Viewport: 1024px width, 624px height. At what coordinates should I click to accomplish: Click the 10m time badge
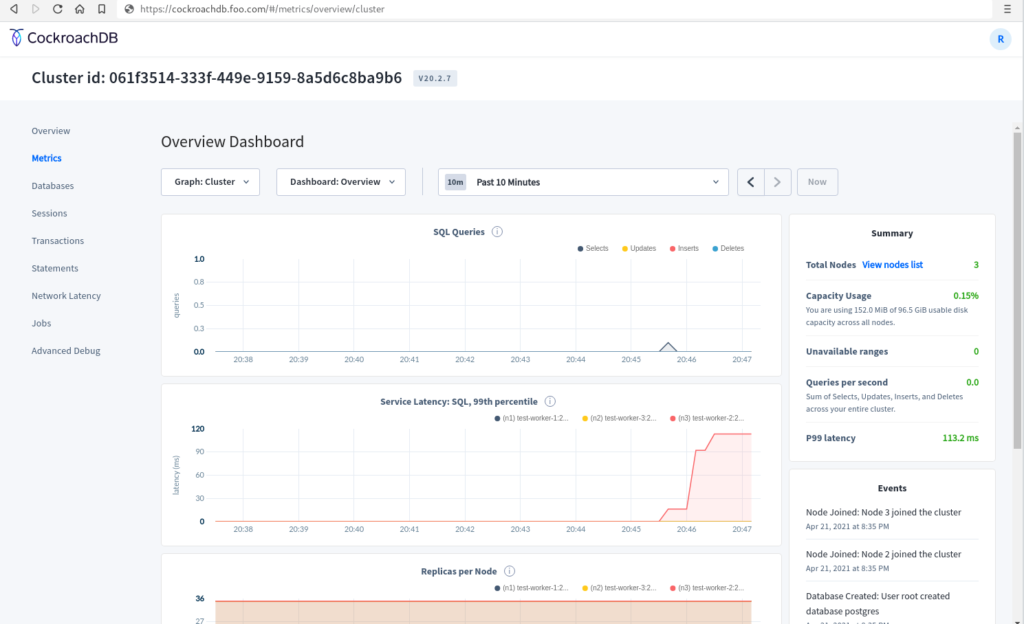tap(455, 182)
